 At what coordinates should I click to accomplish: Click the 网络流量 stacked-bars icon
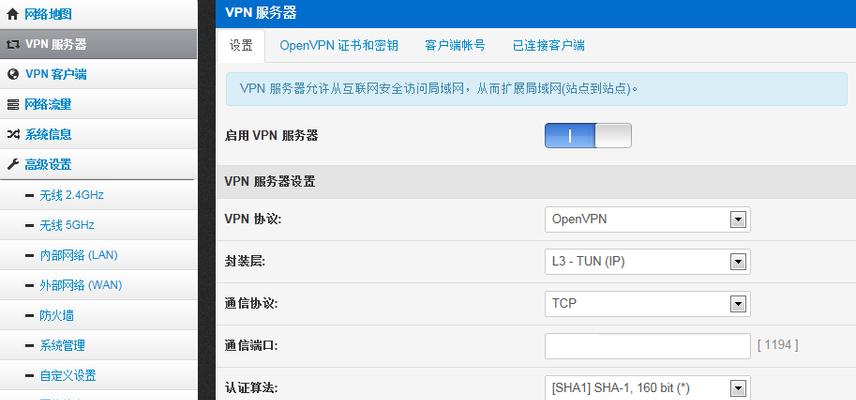[13, 105]
